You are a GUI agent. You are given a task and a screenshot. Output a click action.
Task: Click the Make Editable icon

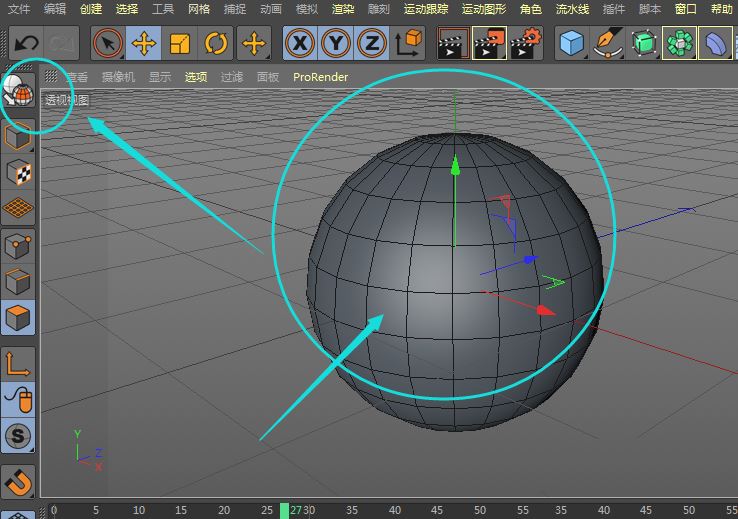tap(19, 91)
